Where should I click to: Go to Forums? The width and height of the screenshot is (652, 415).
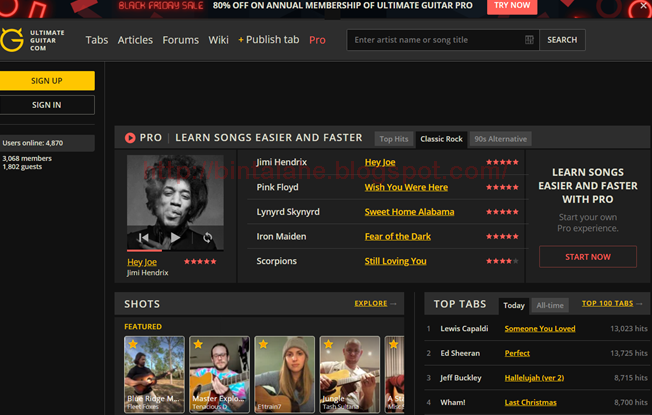(180, 40)
